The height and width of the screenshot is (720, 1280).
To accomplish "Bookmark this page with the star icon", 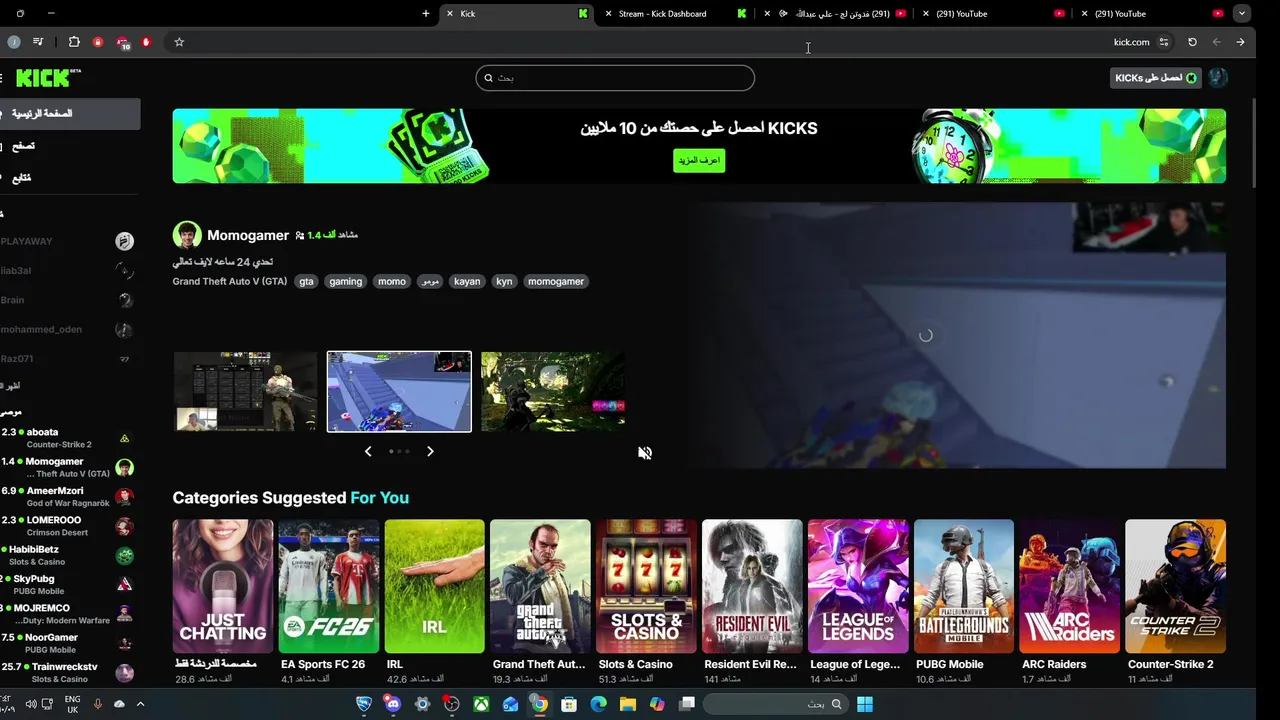I will point(179,42).
